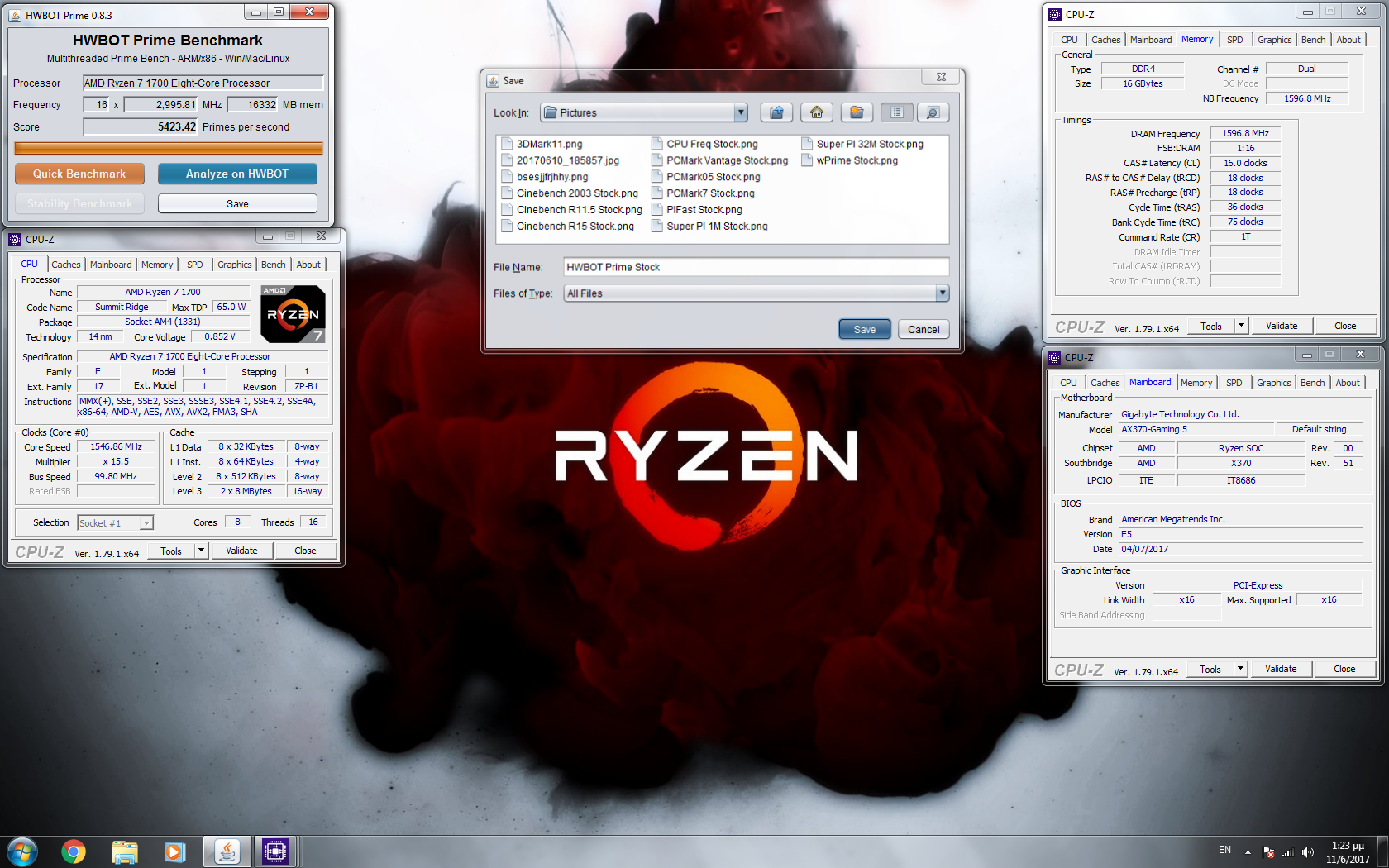This screenshot has width=1389, height=868.
Task: Select PCMark05 Stock.png file
Action: click(706, 177)
